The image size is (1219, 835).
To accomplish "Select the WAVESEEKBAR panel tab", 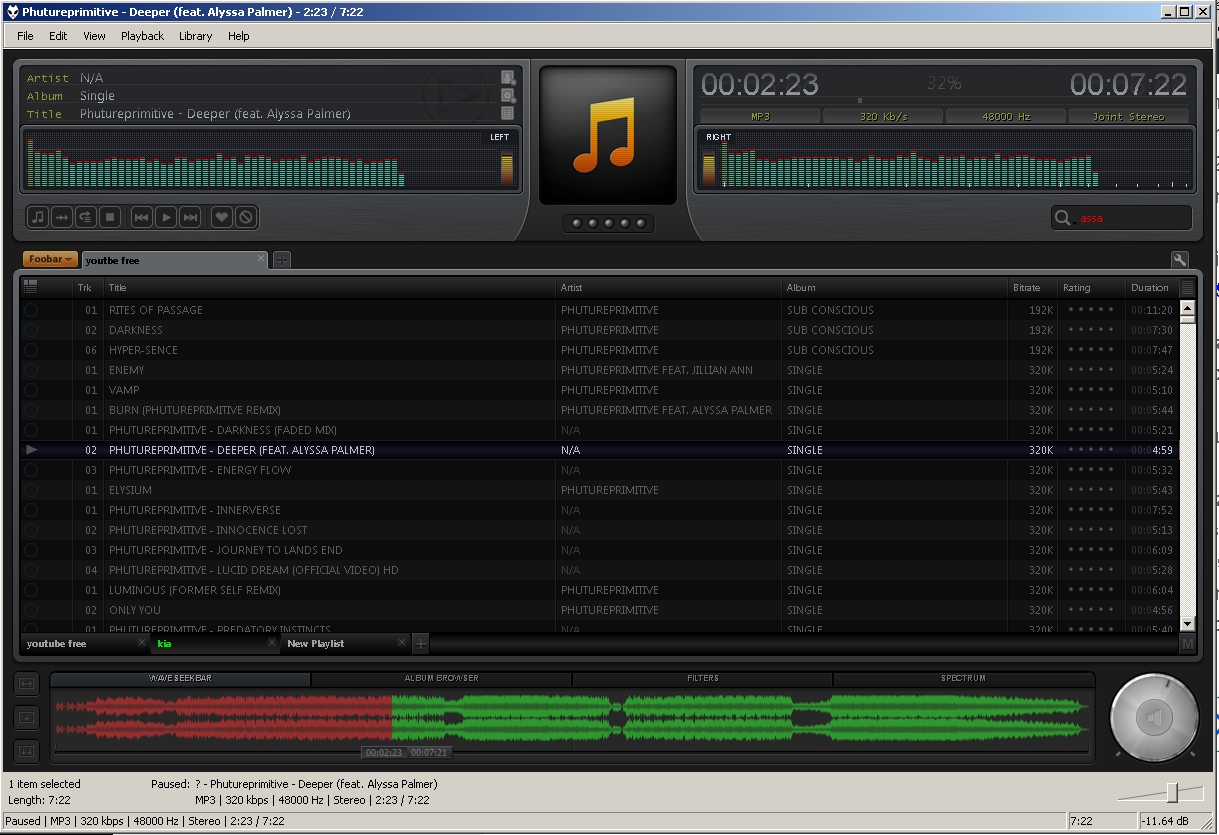I will coord(180,678).
